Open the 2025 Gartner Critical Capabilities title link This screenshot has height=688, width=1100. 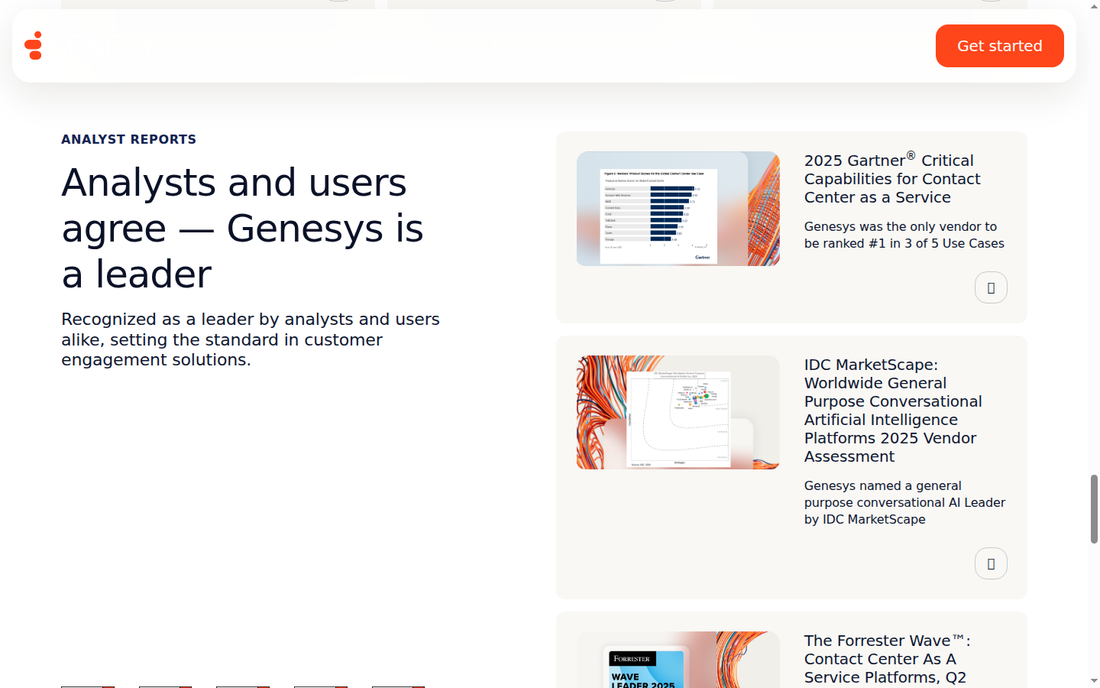pos(892,178)
